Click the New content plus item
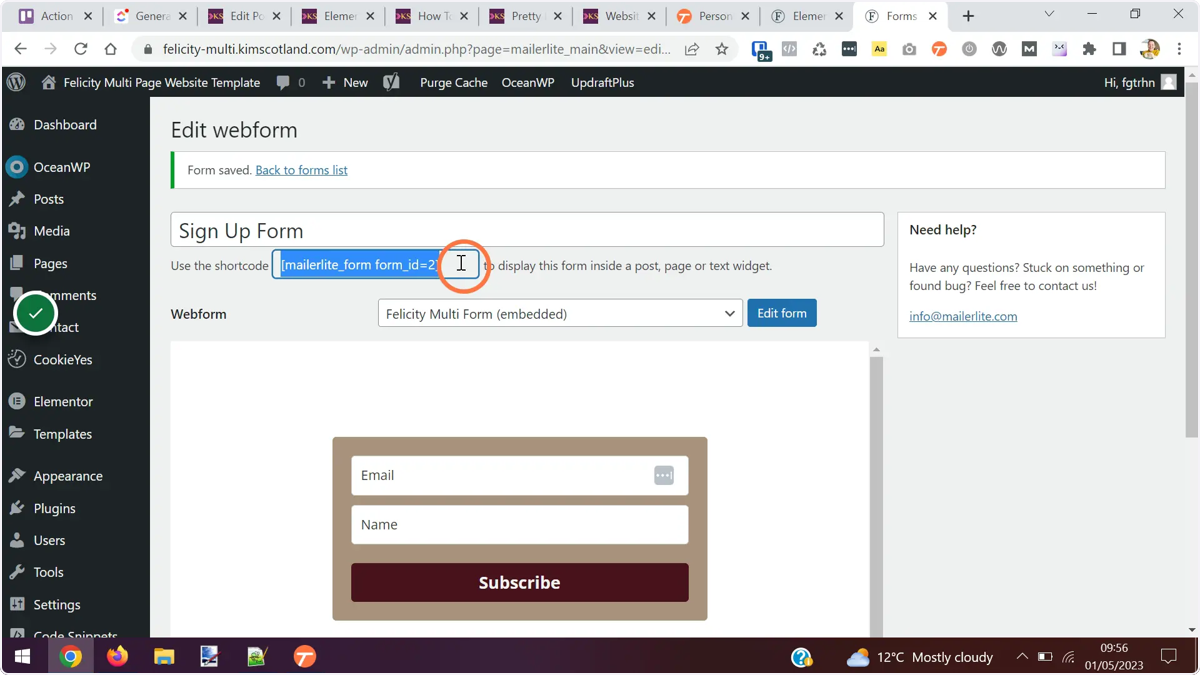The image size is (1200, 675). click(345, 83)
